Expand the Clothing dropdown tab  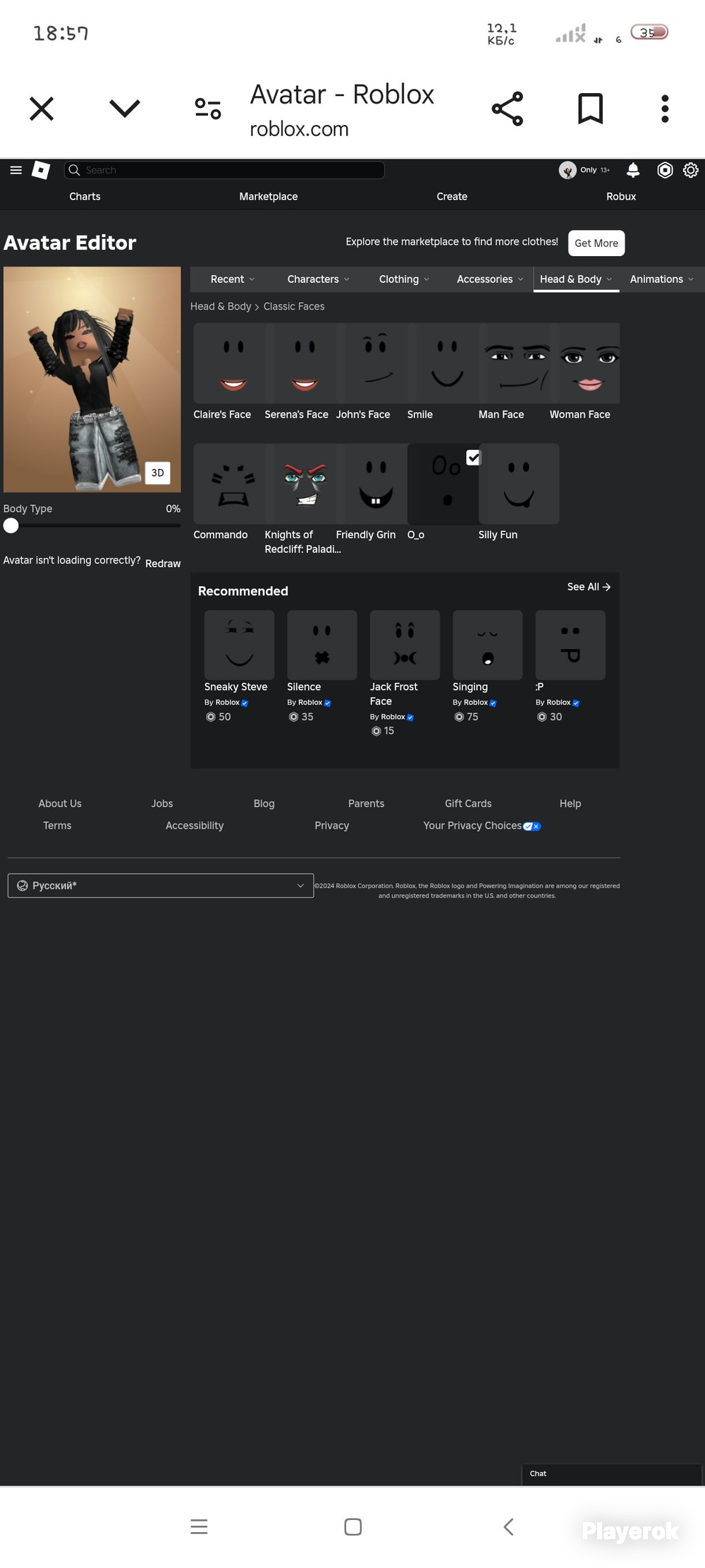pyautogui.click(x=403, y=279)
